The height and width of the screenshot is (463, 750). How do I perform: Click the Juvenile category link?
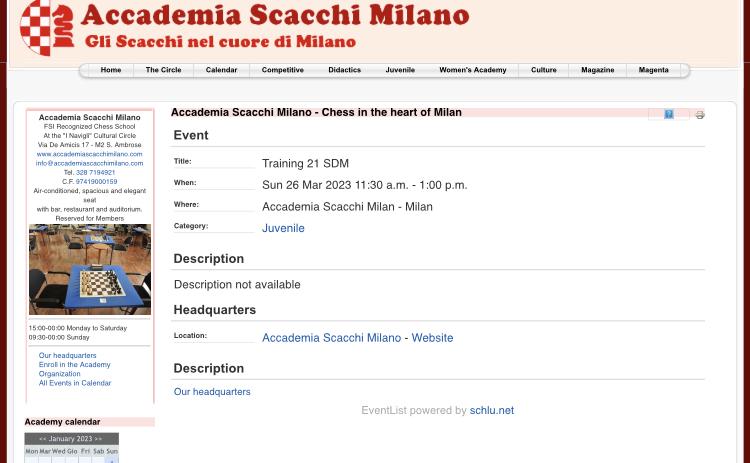click(283, 228)
